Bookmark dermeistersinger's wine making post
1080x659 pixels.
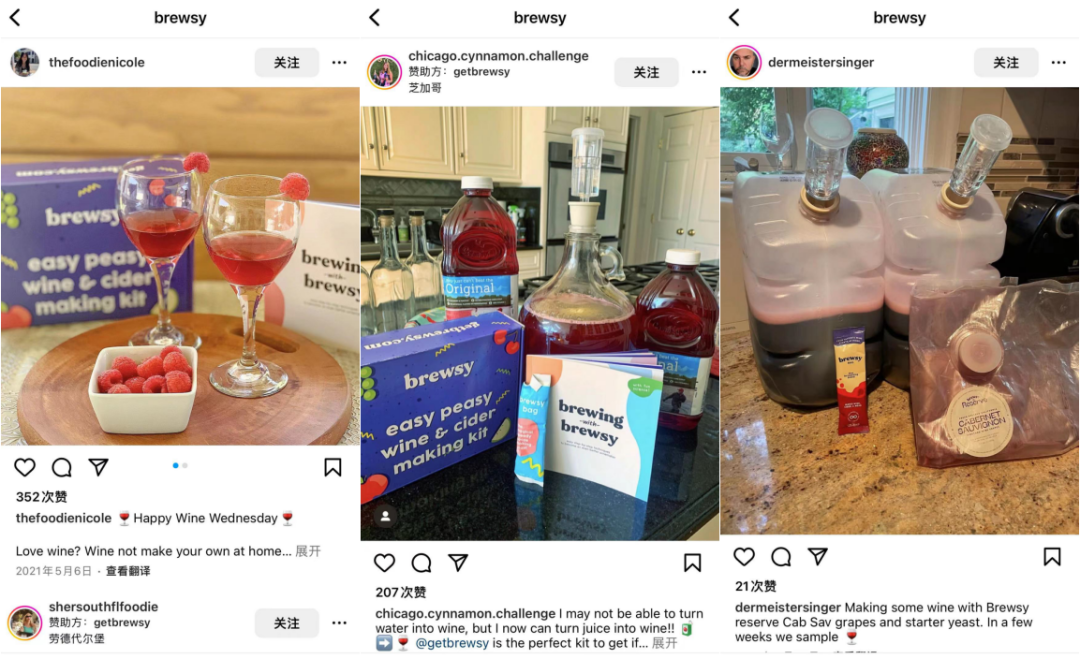tap(1052, 556)
